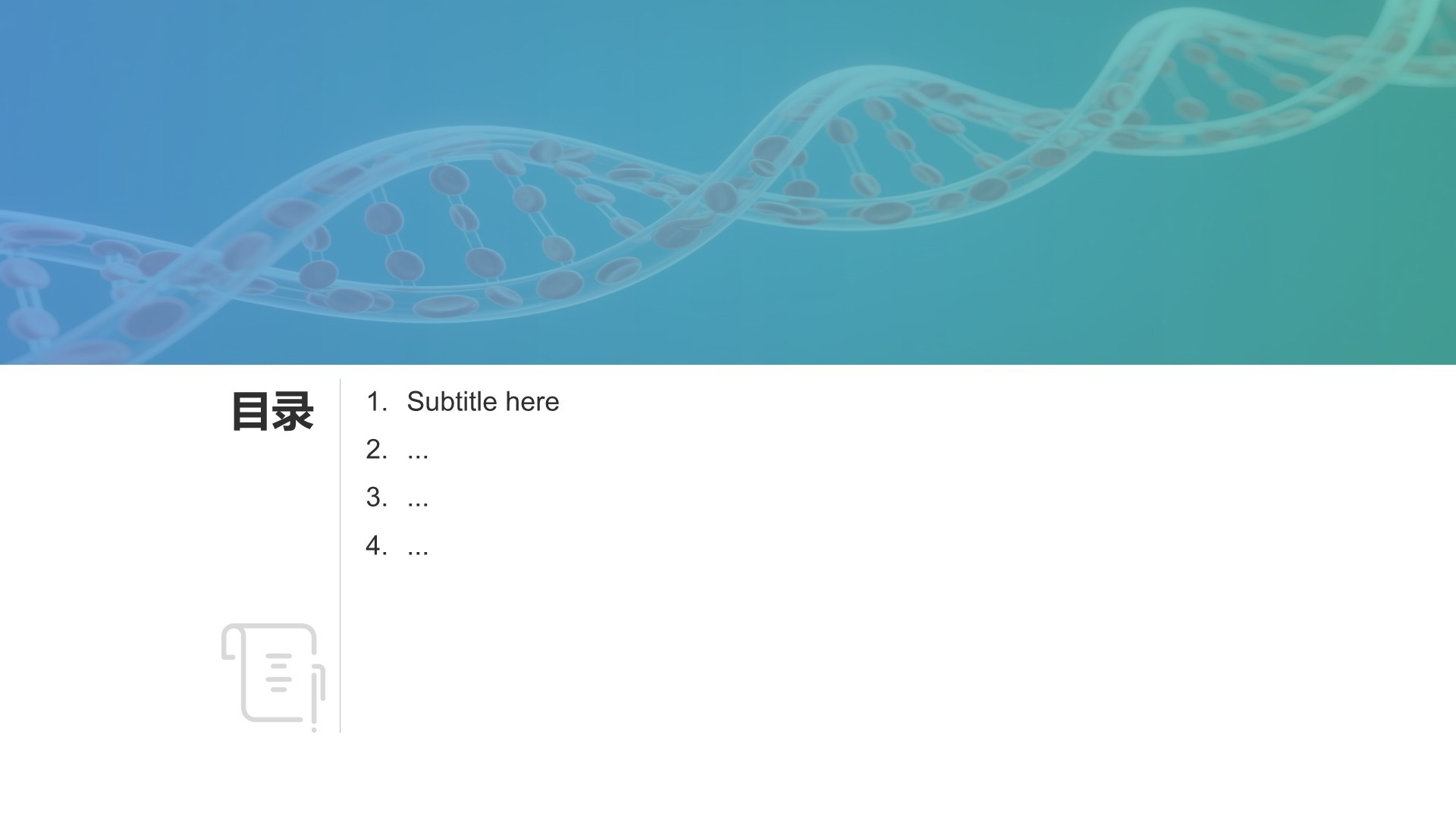Select the Subtitle here list entry
This screenshot has height=819, width=1456.
pos(463,401)
